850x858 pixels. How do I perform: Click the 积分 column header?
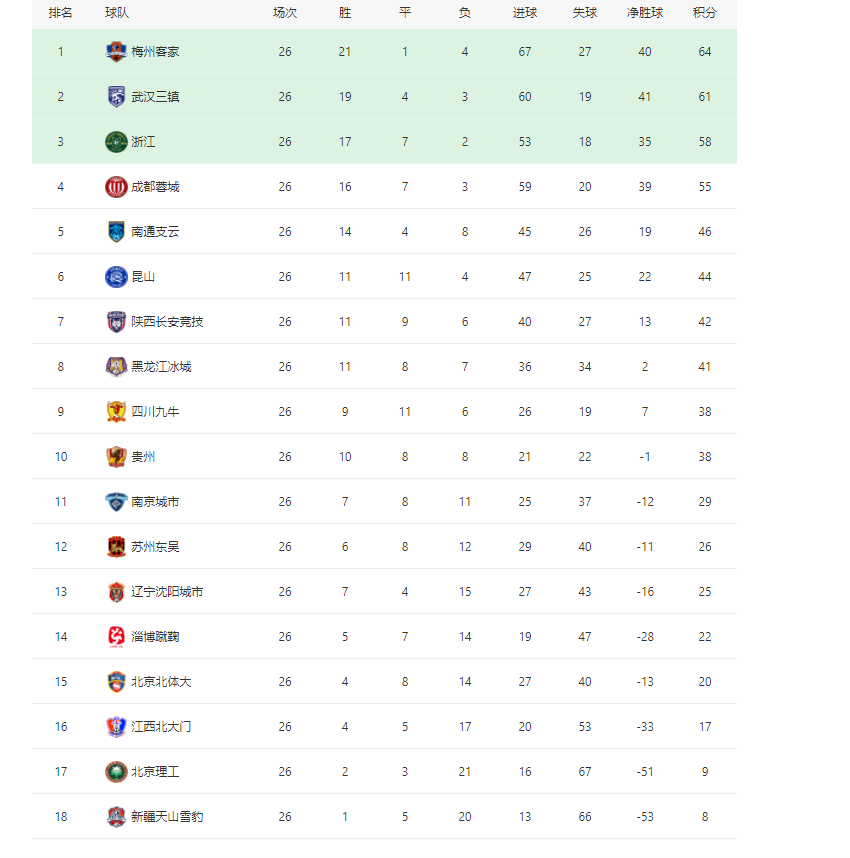[704, 13]
